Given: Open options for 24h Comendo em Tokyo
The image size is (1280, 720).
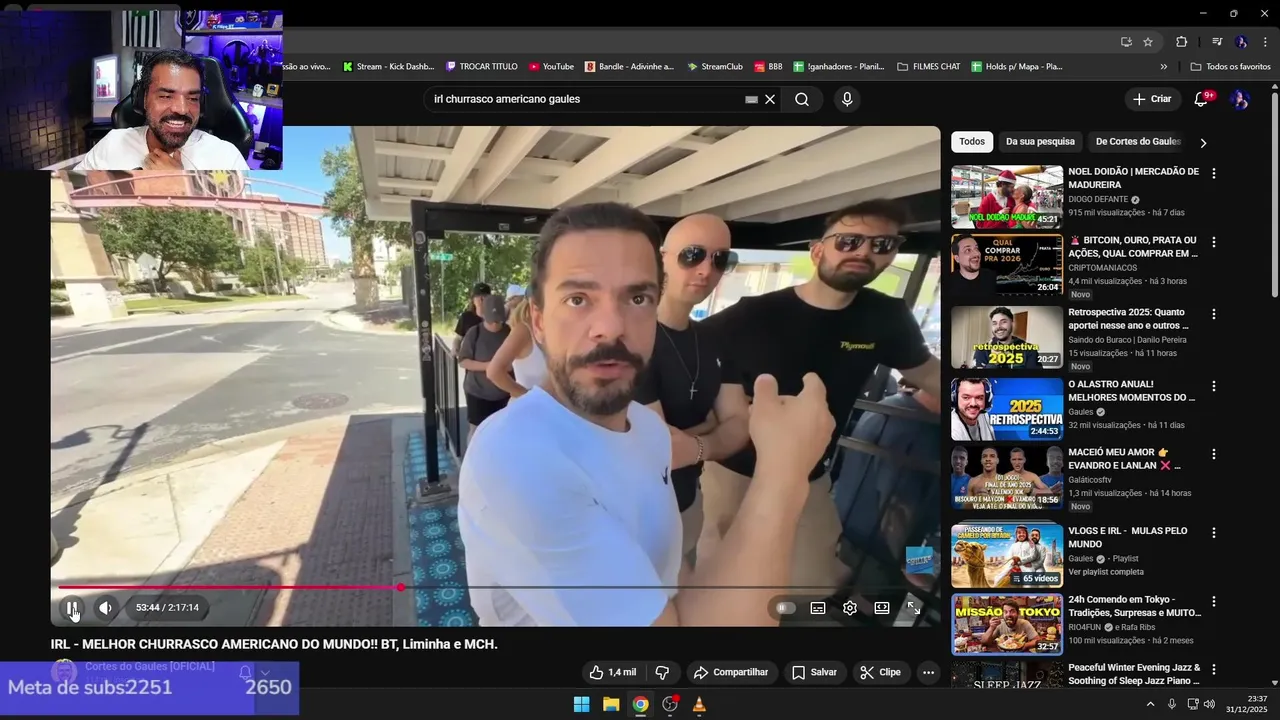Looking at the screenshot, I should (x=1214, y=602).
